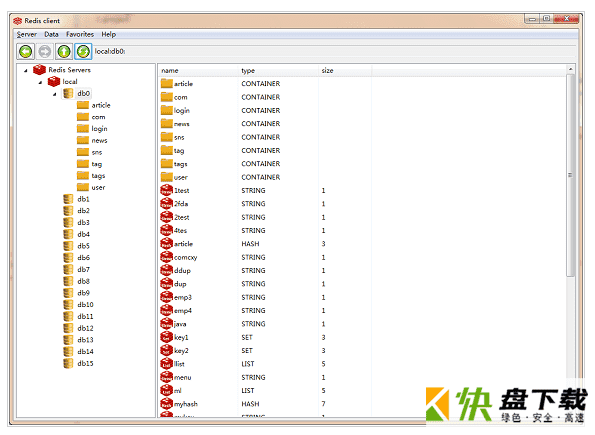
Task: Select db0 database icon in tree
Action: click(x=68, y=93)
